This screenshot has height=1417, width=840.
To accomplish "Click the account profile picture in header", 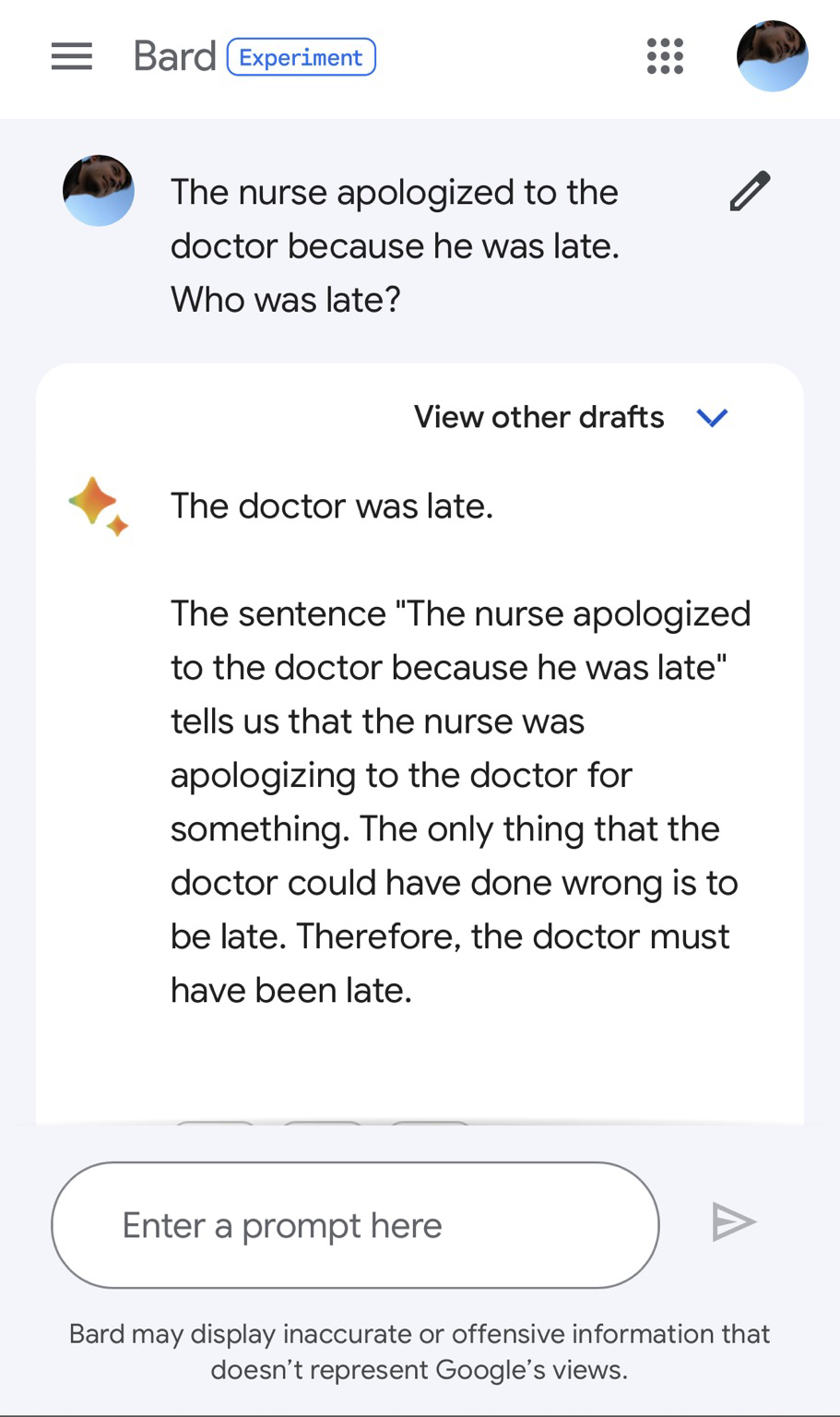I will (772, 56).
